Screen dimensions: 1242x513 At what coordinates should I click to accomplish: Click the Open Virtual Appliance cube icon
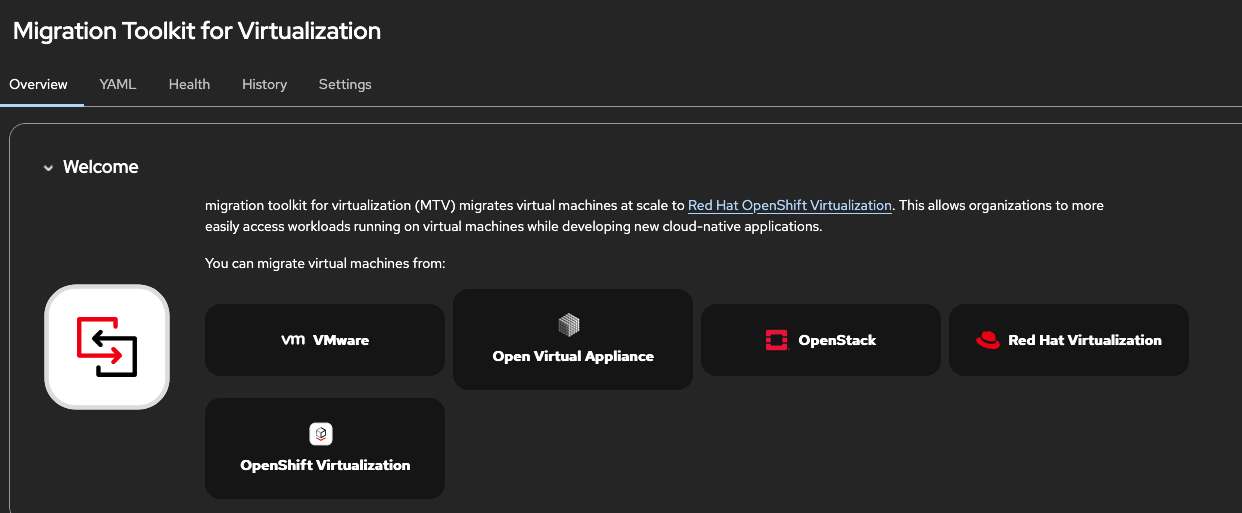click(569, 325)
